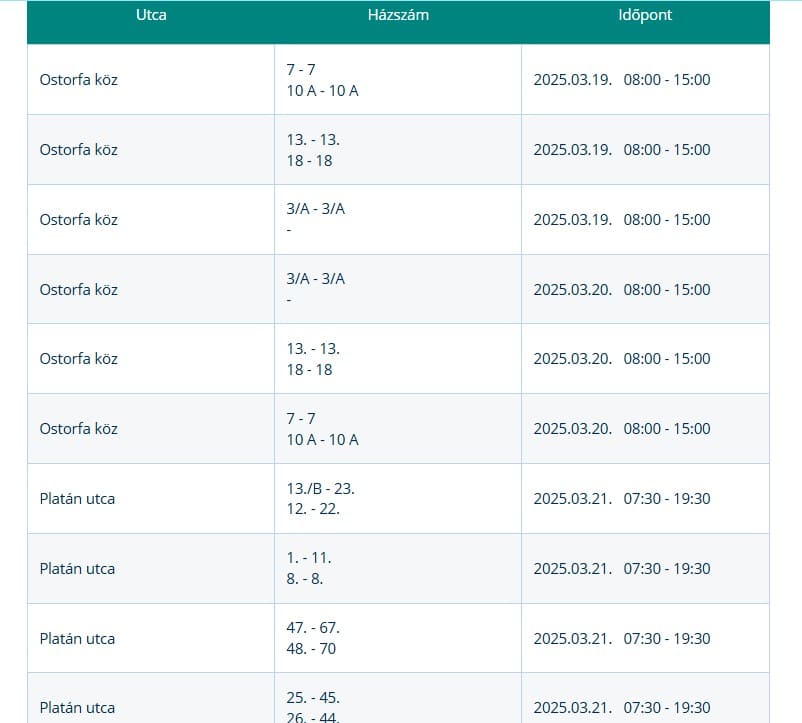
Task: Click the Időpont column header
Action: [x=645, y=15]
